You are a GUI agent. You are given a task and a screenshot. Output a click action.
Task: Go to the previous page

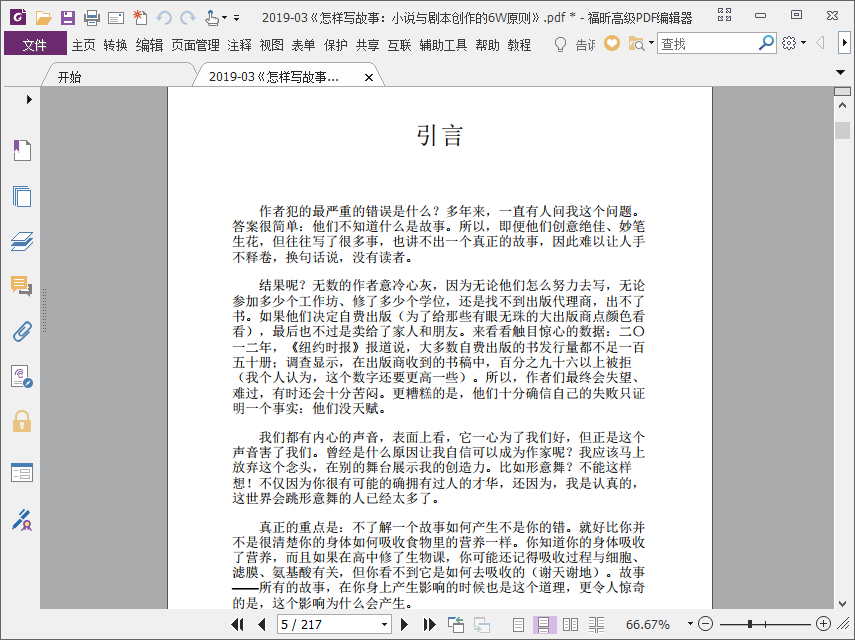262,624
